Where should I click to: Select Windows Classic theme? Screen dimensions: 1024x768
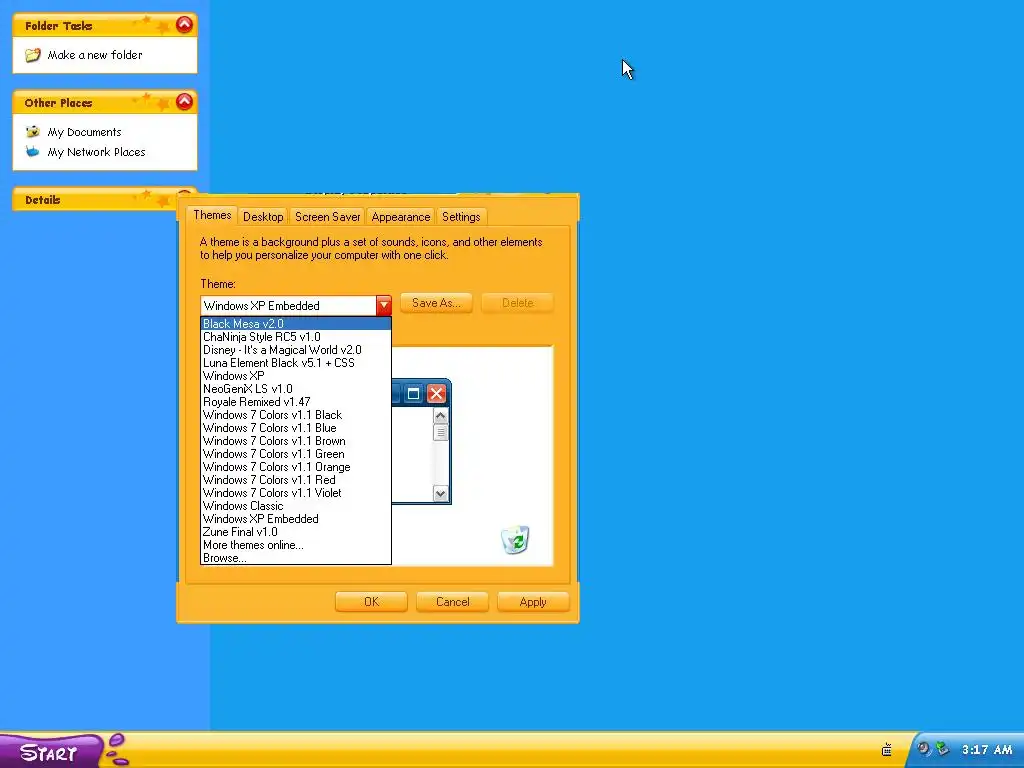coord(296,506)
